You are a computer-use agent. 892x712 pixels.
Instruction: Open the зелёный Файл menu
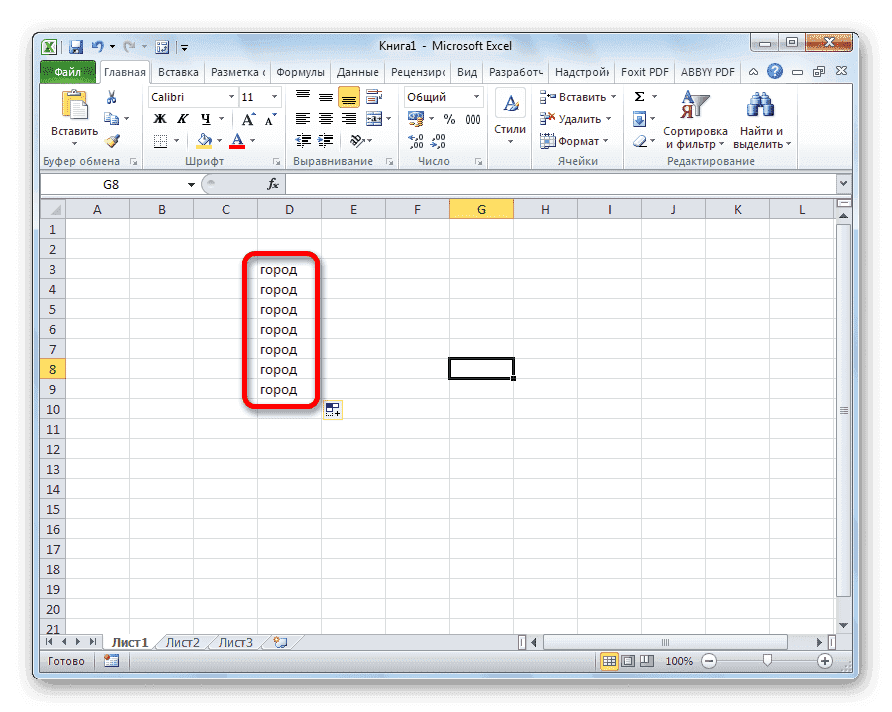pyautogui.click(x=68, y=71)
